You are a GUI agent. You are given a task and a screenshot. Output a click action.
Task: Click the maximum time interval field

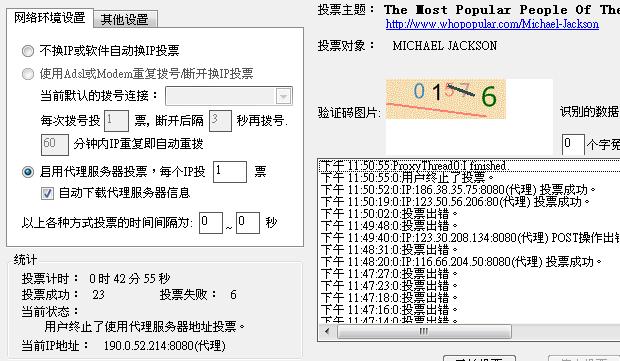(x=248, y=223)
